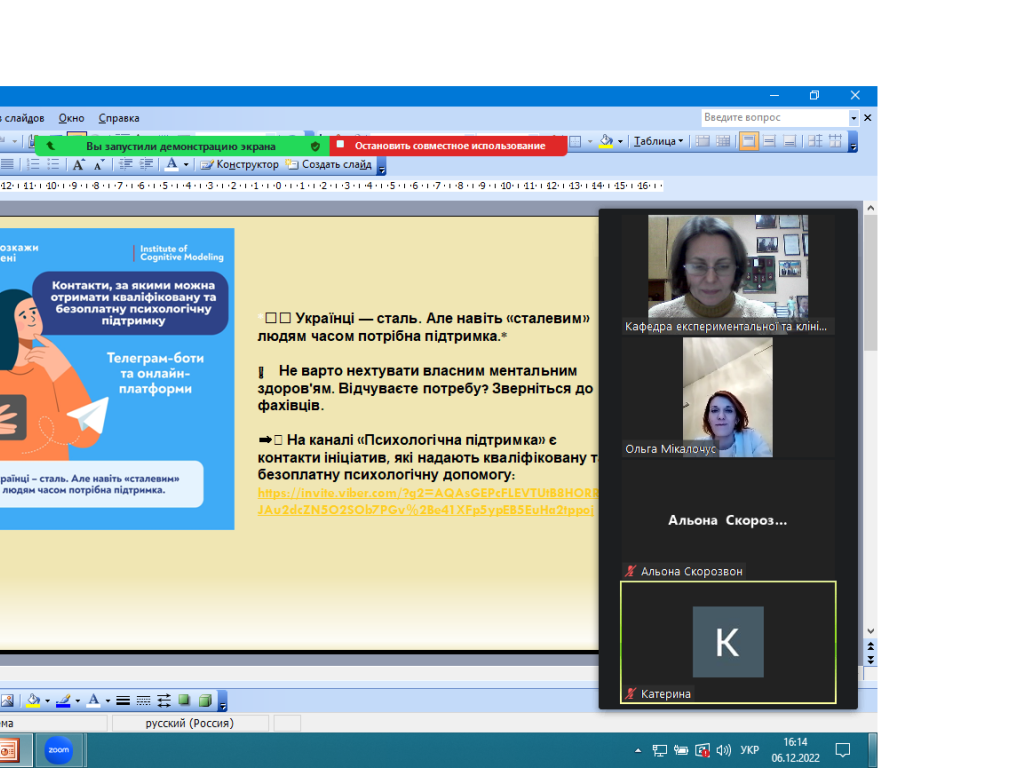Screen dimensions: 1024x768
Task: Open the Окно menu
Action: coord(71,118)
